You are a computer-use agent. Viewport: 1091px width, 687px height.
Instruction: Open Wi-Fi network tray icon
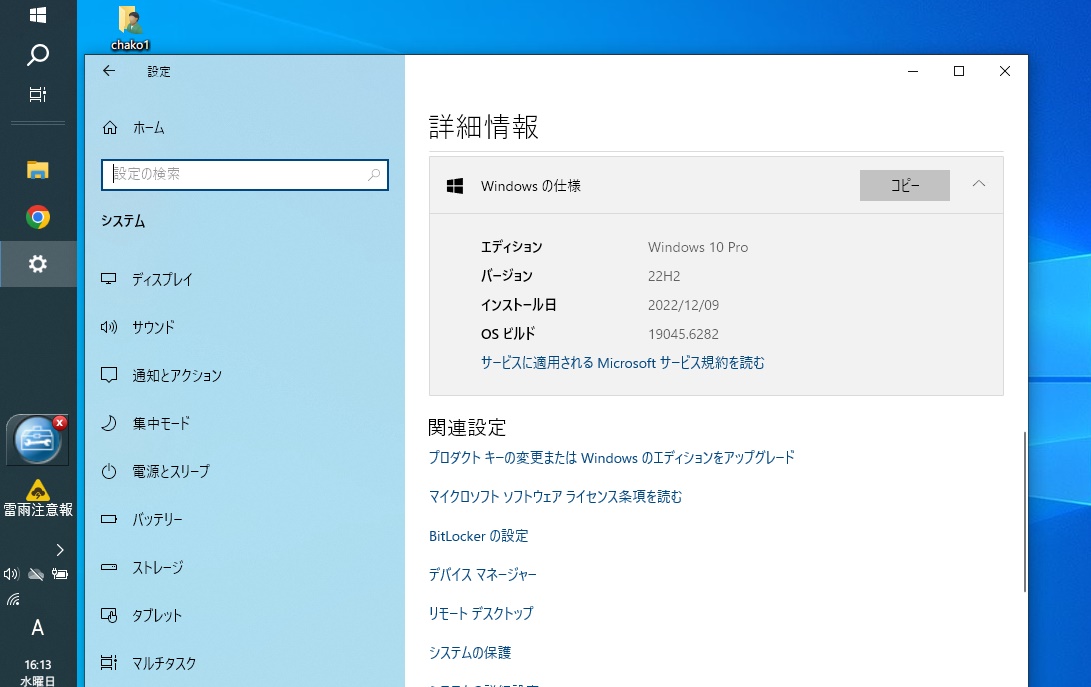(13, 599)
